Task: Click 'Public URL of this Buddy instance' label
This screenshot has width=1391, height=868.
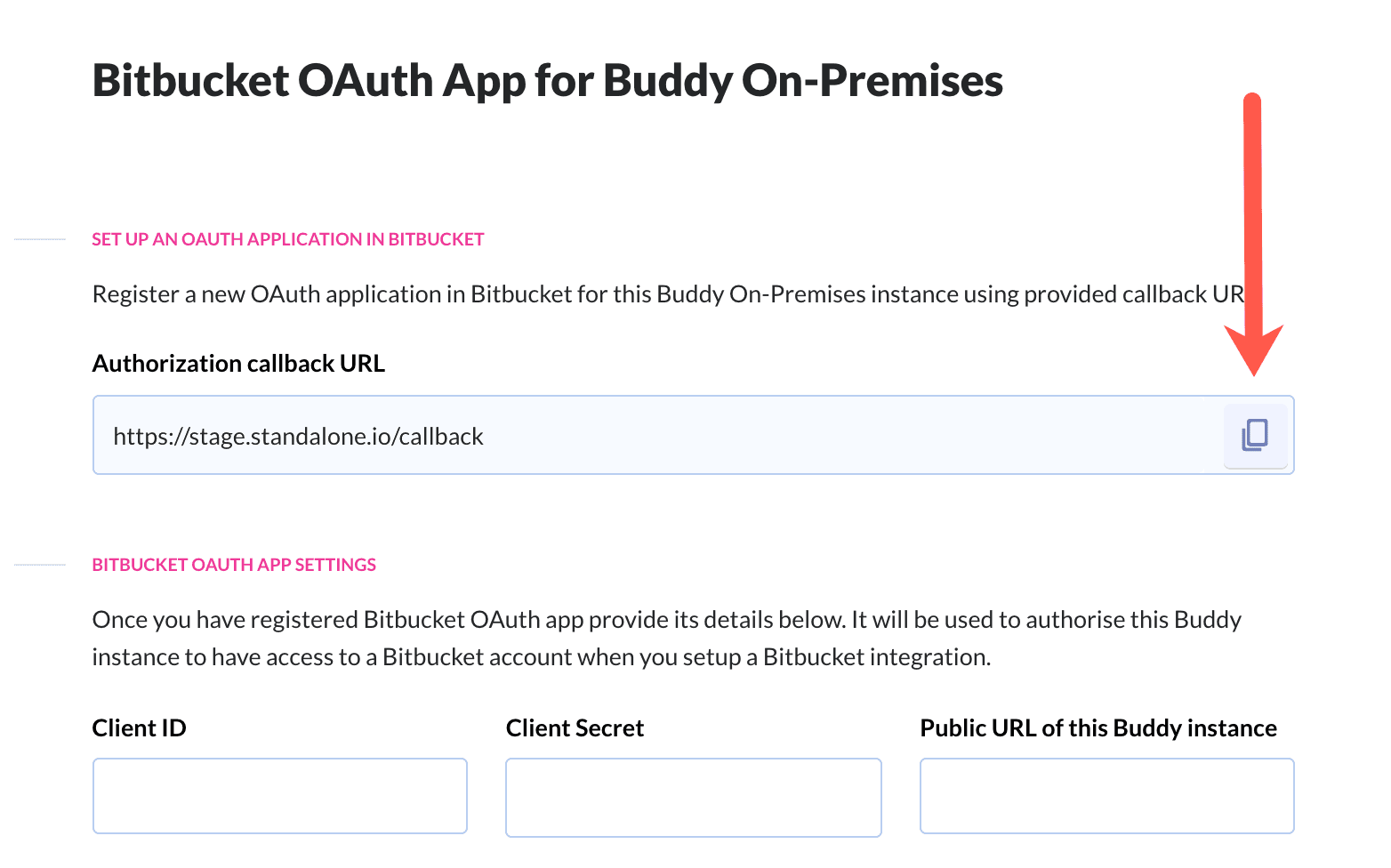Action: 1098,728
